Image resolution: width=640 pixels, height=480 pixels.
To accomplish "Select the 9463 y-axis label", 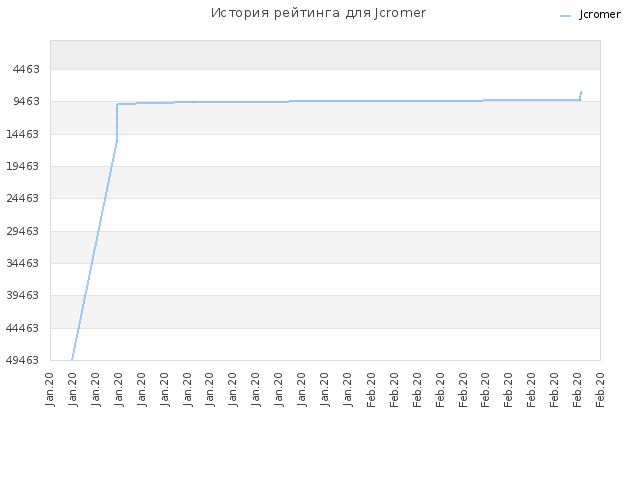I will click(26, 101).
